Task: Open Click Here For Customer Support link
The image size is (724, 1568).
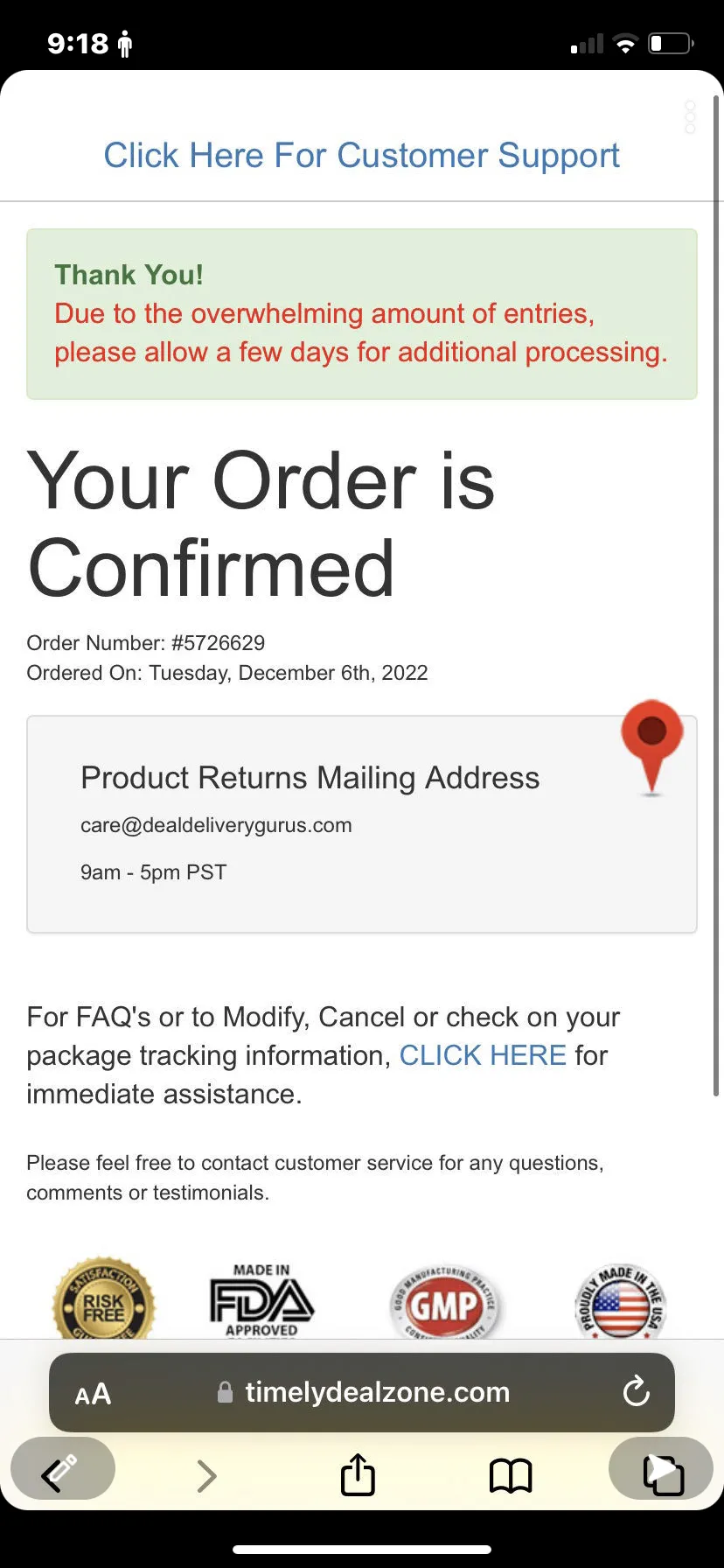Action: (x=361, y=156)
